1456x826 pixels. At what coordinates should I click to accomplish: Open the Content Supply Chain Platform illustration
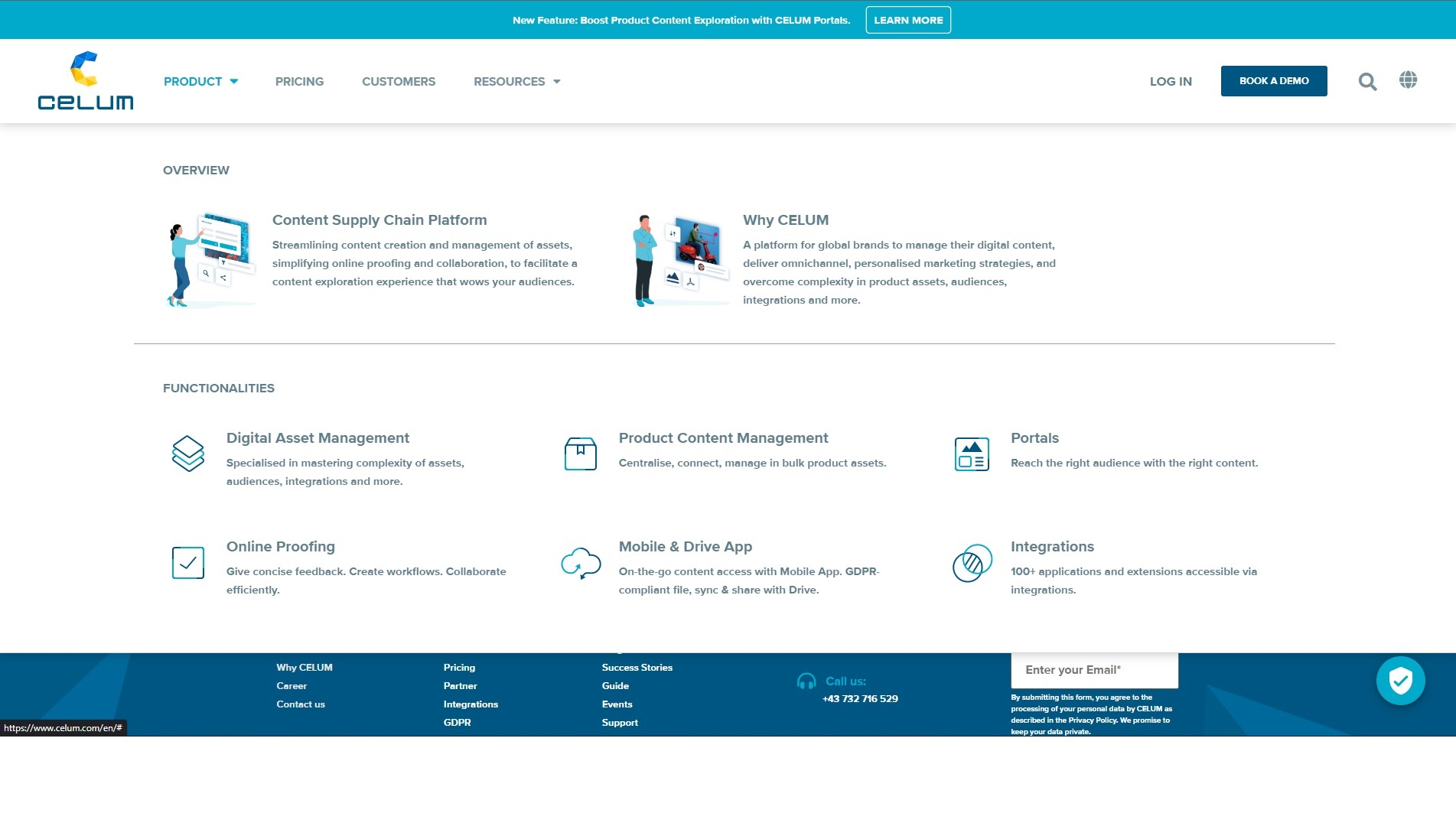pos(211,260)
